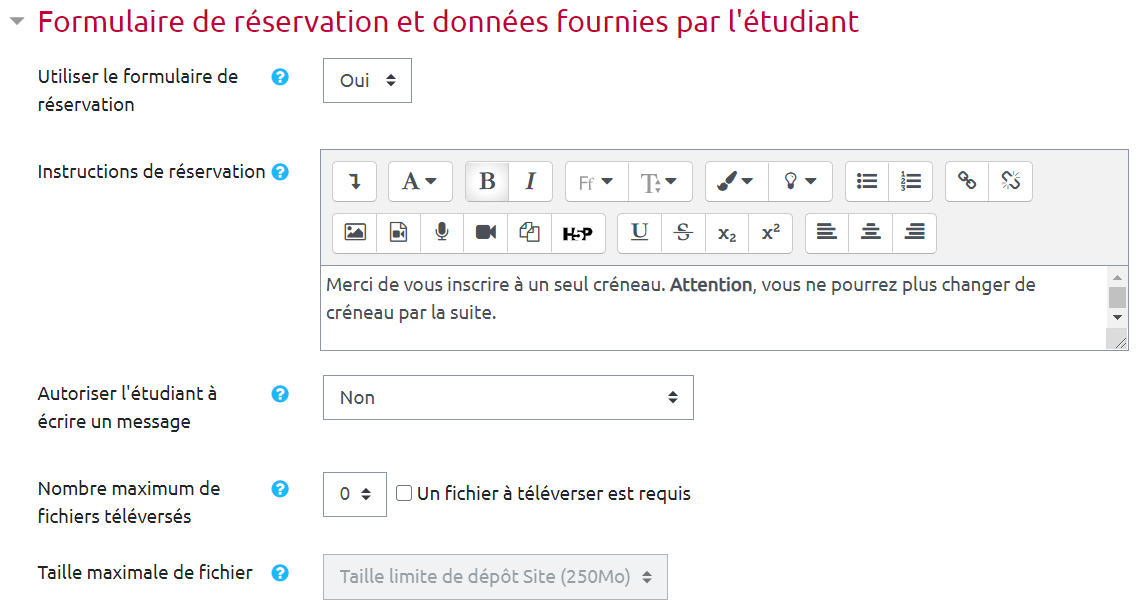Toggle Italic formatting in editor

(x=531, y=181)
